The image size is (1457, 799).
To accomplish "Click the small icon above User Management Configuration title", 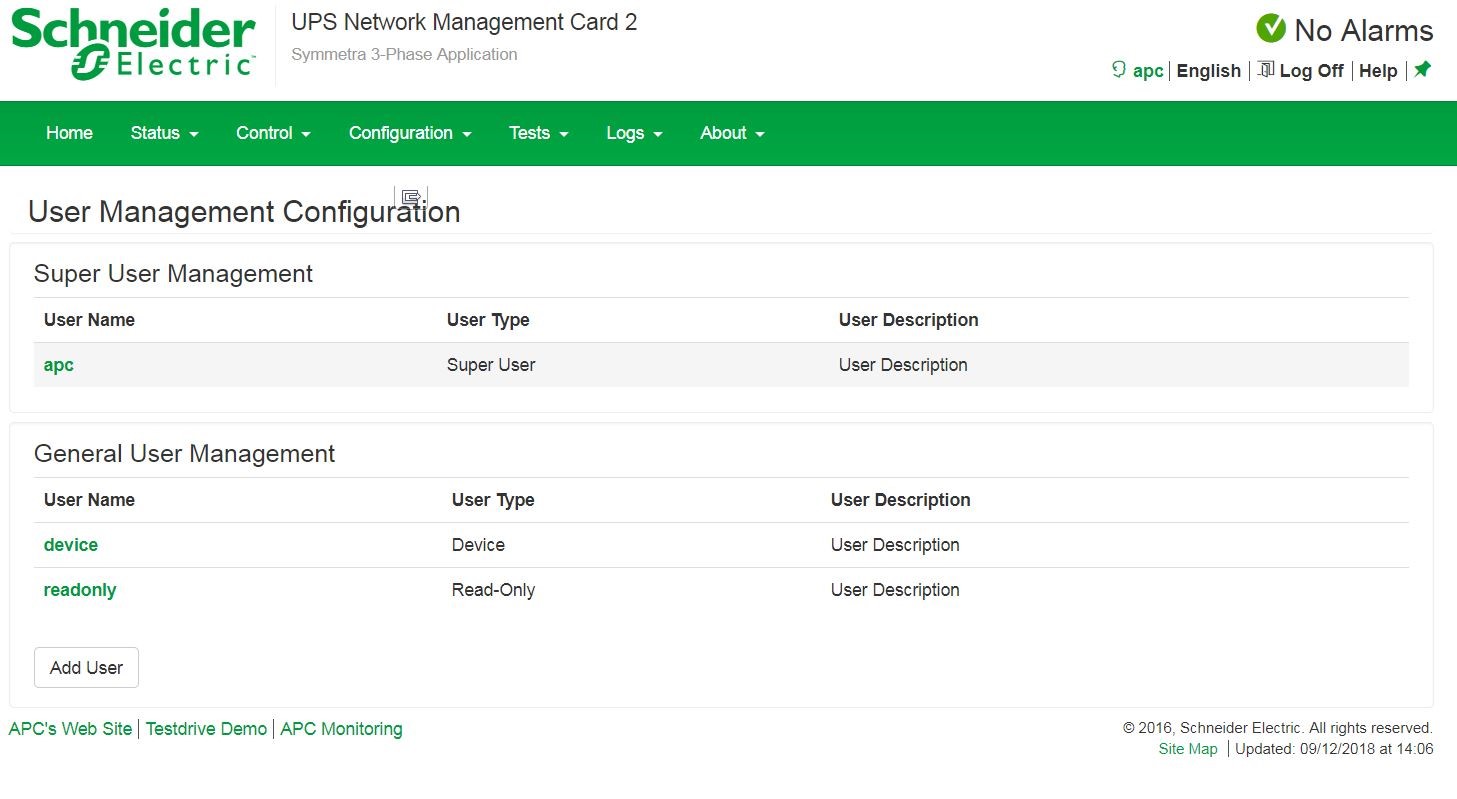I will click(411, 197).
